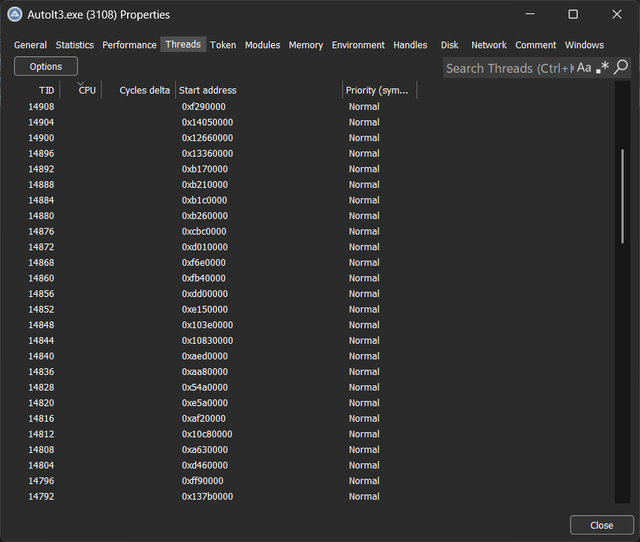Click start address 0xd010000
The image size is (640, 542).
(204, 247)
